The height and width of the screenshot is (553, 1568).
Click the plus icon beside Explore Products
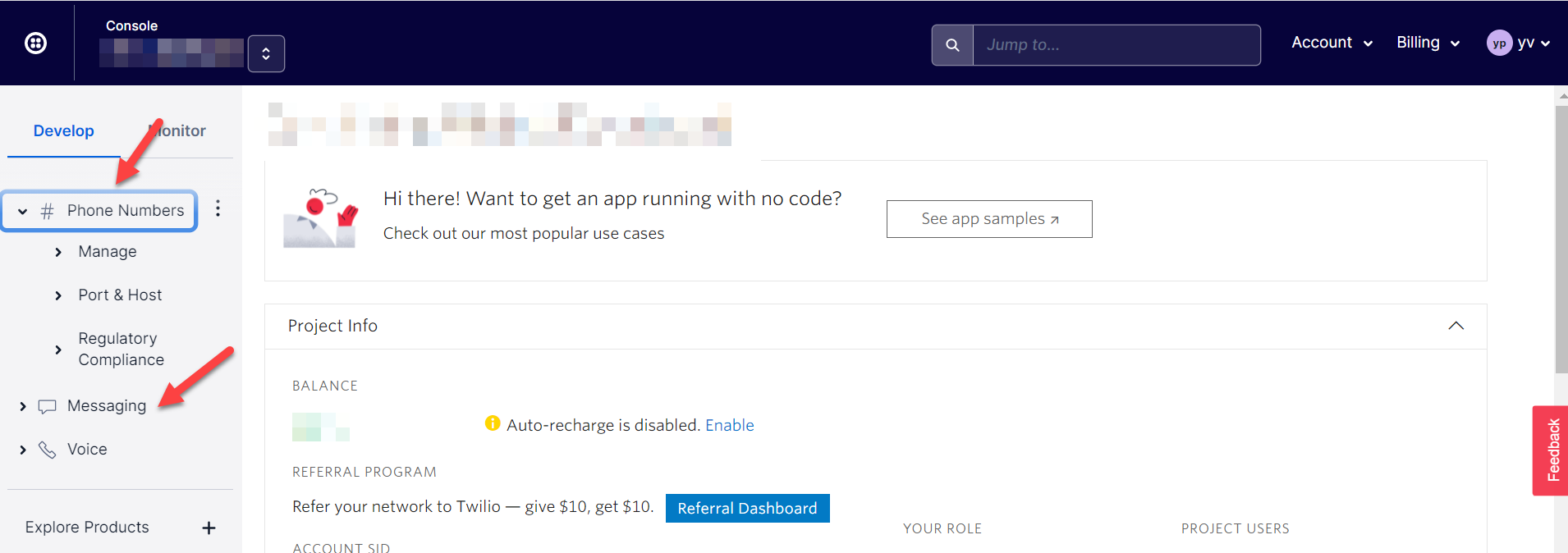(209, 528)
